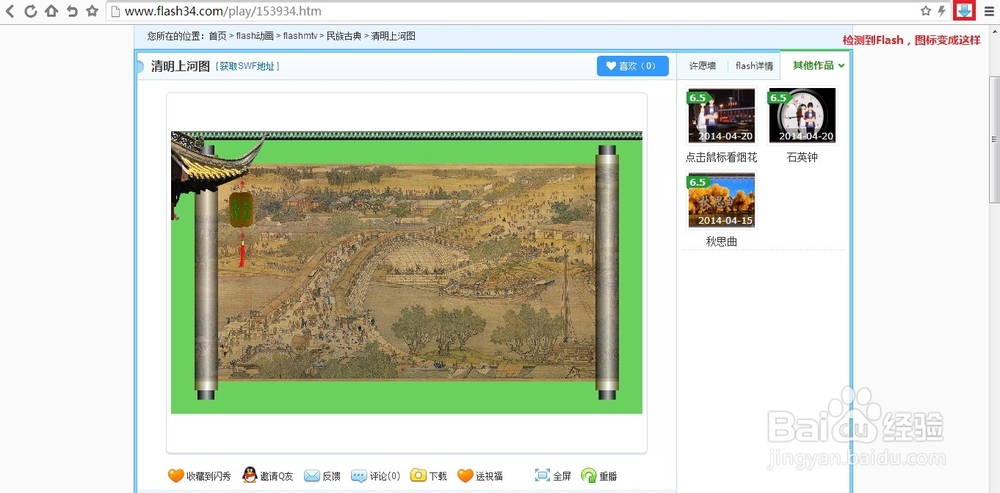Open the 秋思曲 thumbnail
The height and width of the screenshot is (493, 1000).
(721, 200)
